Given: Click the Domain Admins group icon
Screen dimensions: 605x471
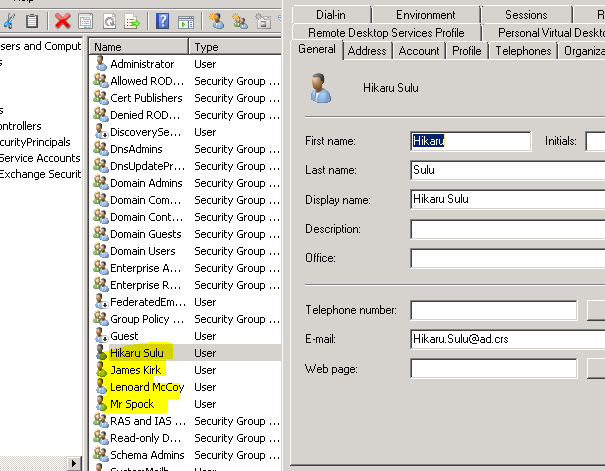Looking at the screenshot, I should pos(101,182).
